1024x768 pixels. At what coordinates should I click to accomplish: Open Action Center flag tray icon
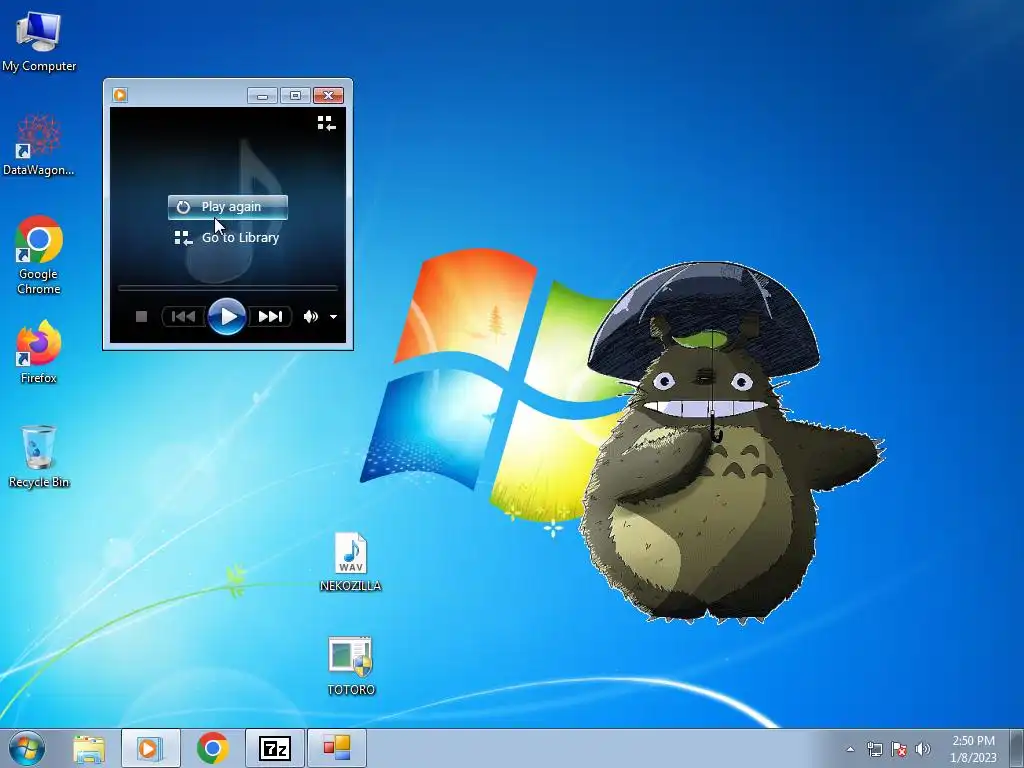[899, 749]
